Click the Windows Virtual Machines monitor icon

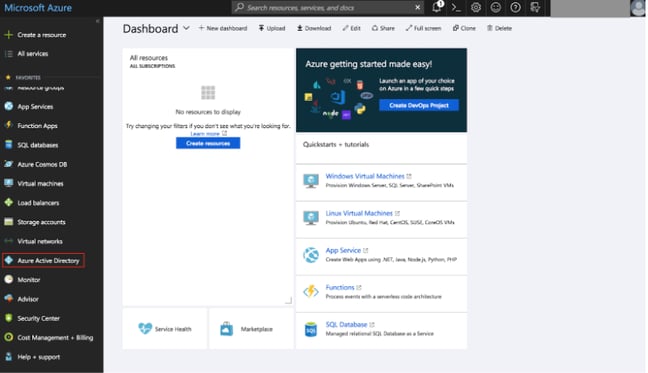(x=311, y=181)
